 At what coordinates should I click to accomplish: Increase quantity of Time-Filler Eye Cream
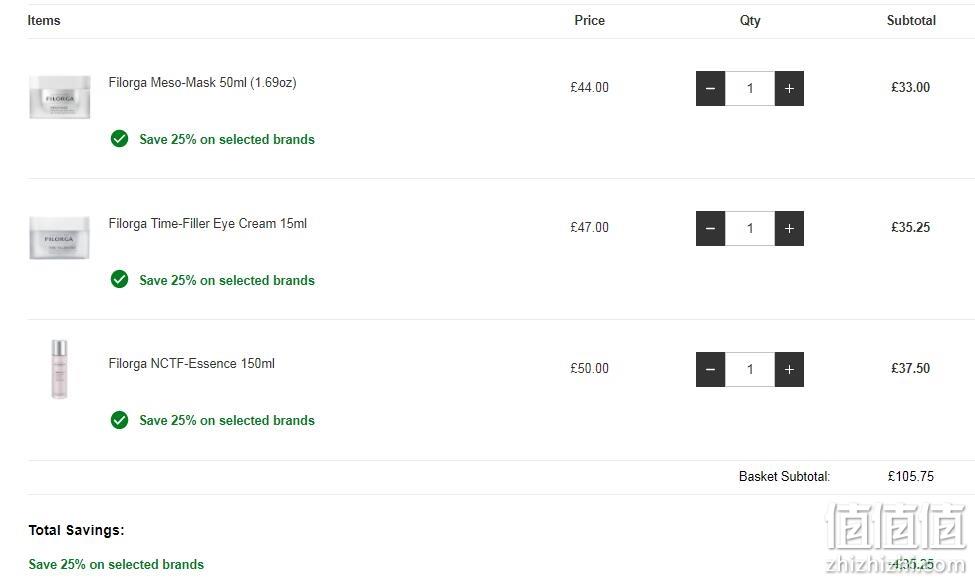(x=789, y=228)
